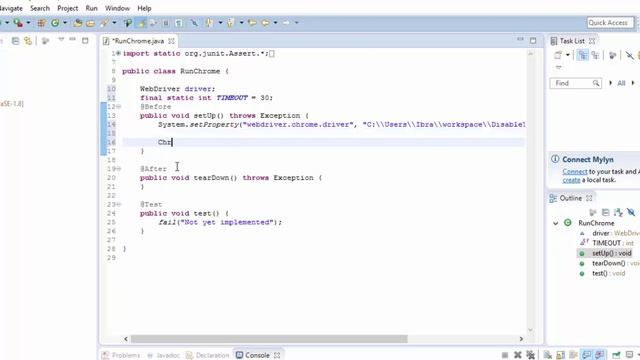Toggle Show Whitespace Characters pilcrow icon

[x=179, y=23]
